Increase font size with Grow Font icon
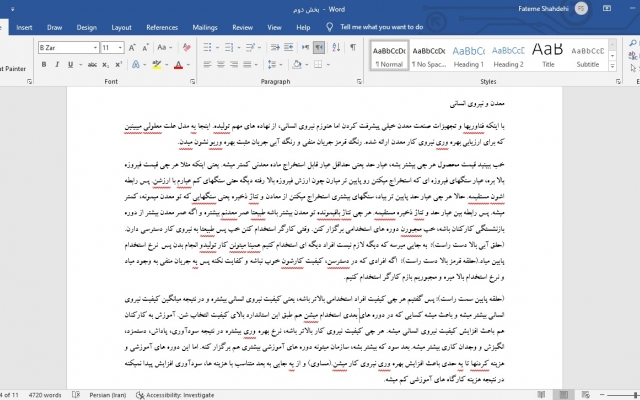Screen dimensions: 640x400 pos(132,48)
